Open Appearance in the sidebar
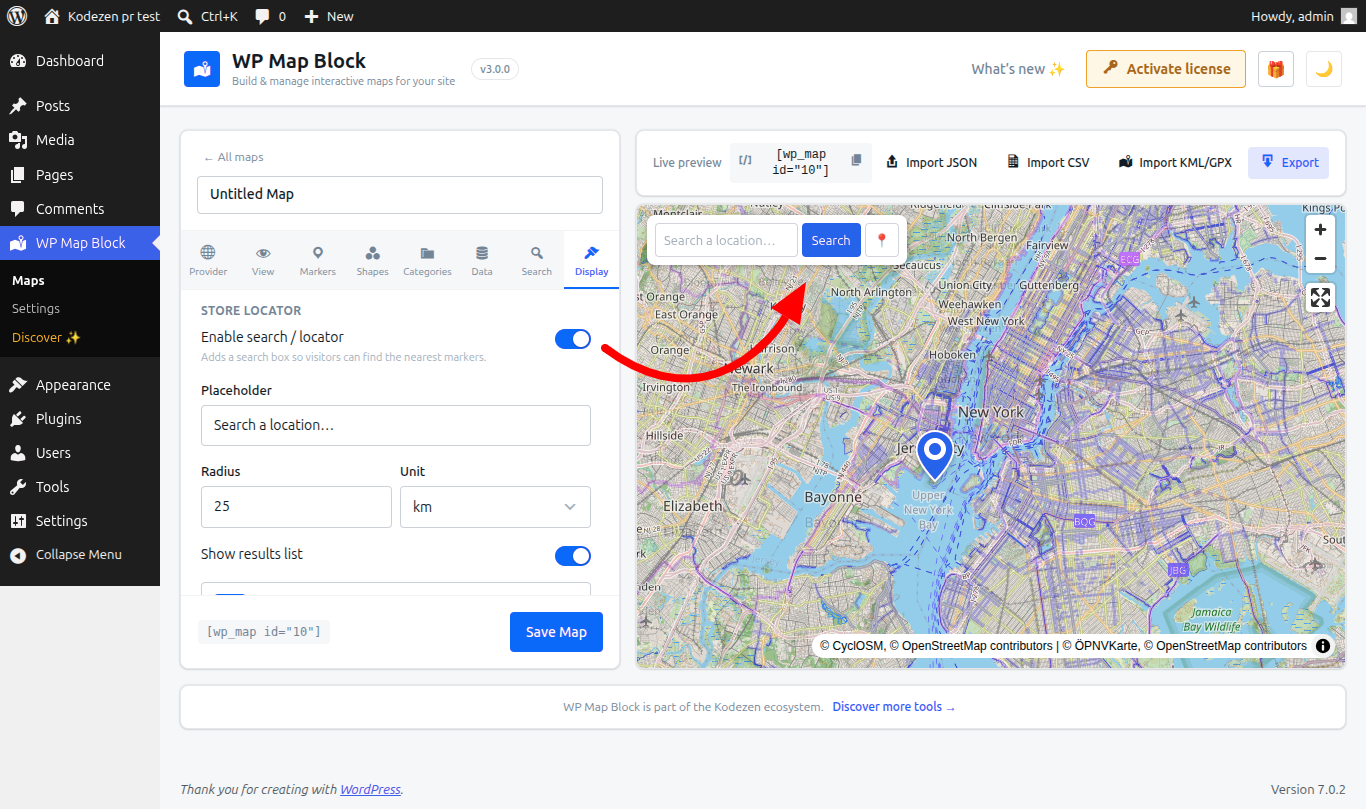 pyautogui.click(x=80, y=385)
